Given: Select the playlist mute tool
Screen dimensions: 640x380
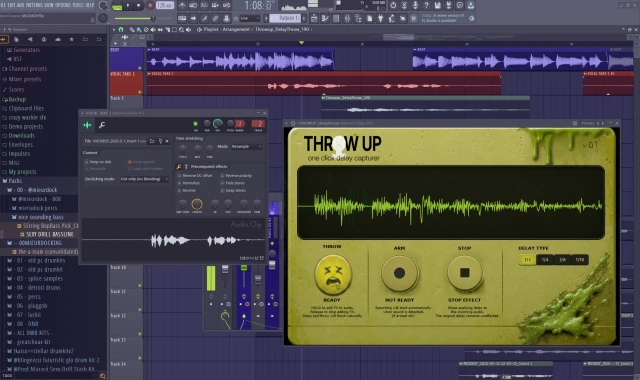Looking at the screenshot, I should click(x=153, y=29).
